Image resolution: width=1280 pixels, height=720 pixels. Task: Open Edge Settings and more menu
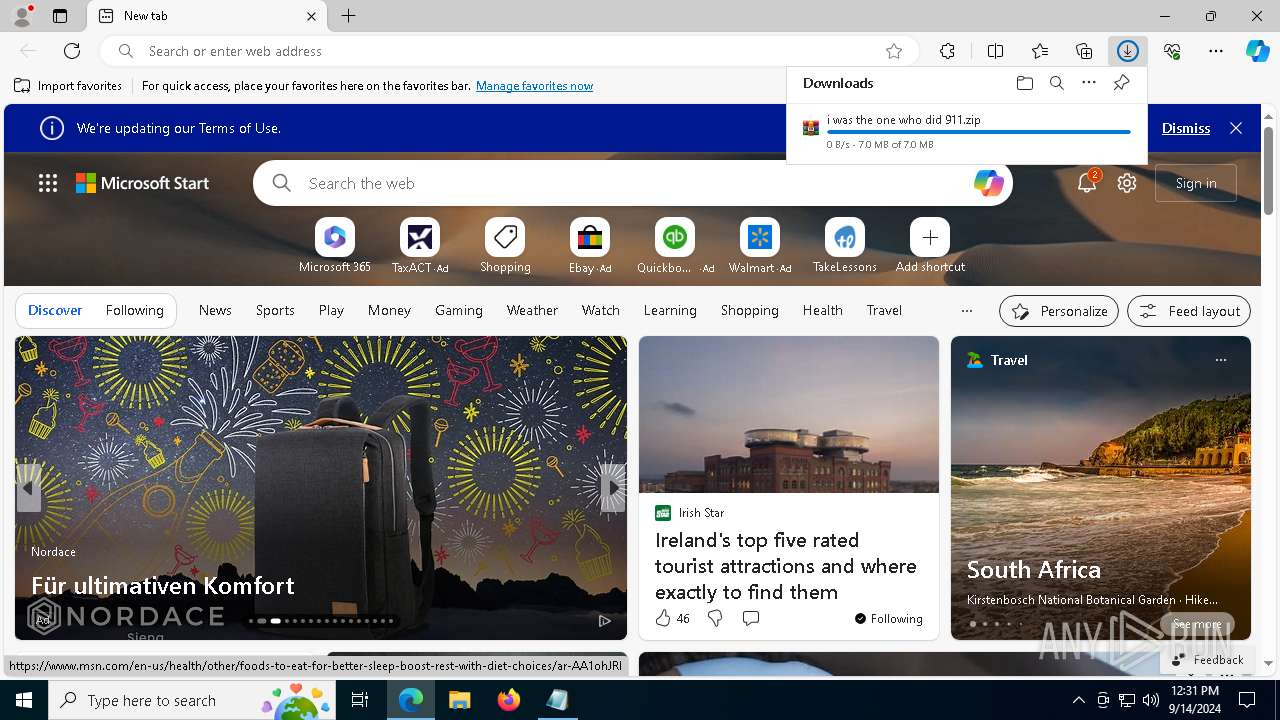(1216, 51)
